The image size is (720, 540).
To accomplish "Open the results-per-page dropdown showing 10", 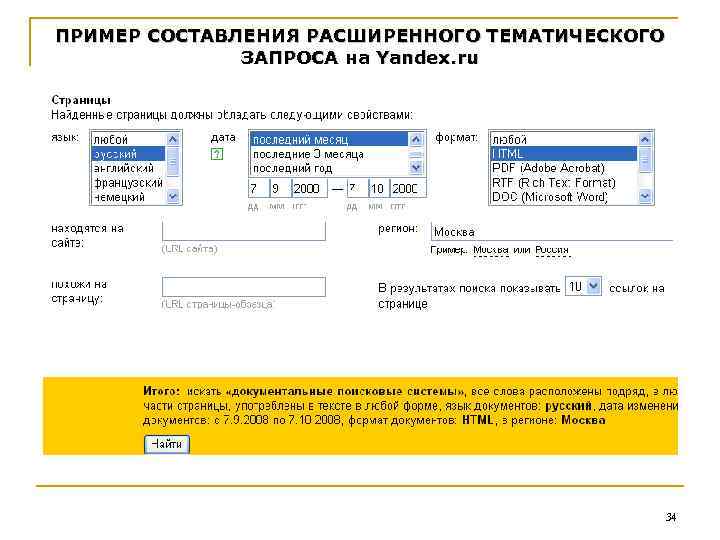I will click(583, 287).
